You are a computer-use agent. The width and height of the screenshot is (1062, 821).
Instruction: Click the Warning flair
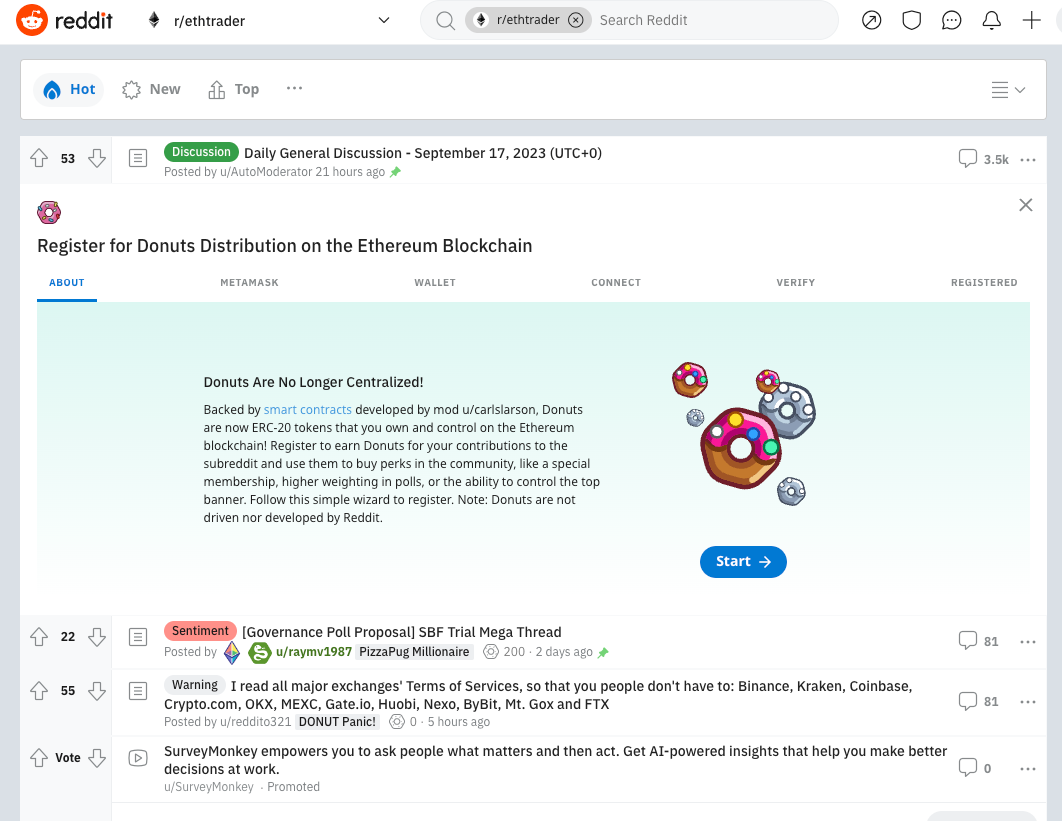194,685
